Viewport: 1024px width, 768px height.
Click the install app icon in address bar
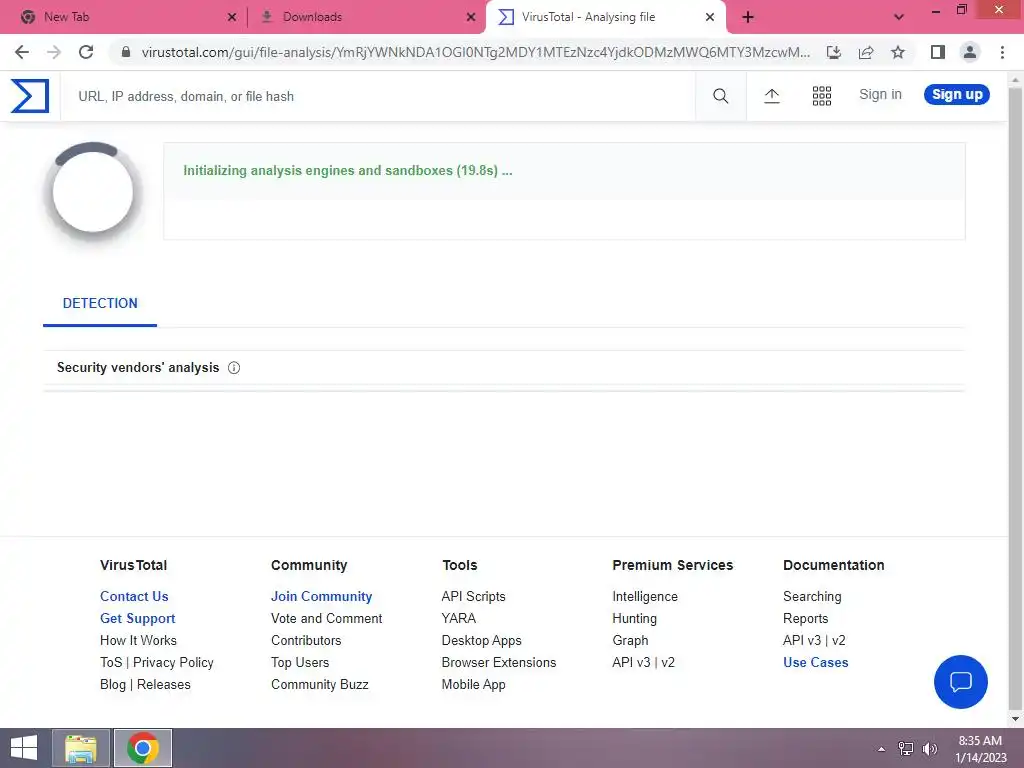point(833,52)
